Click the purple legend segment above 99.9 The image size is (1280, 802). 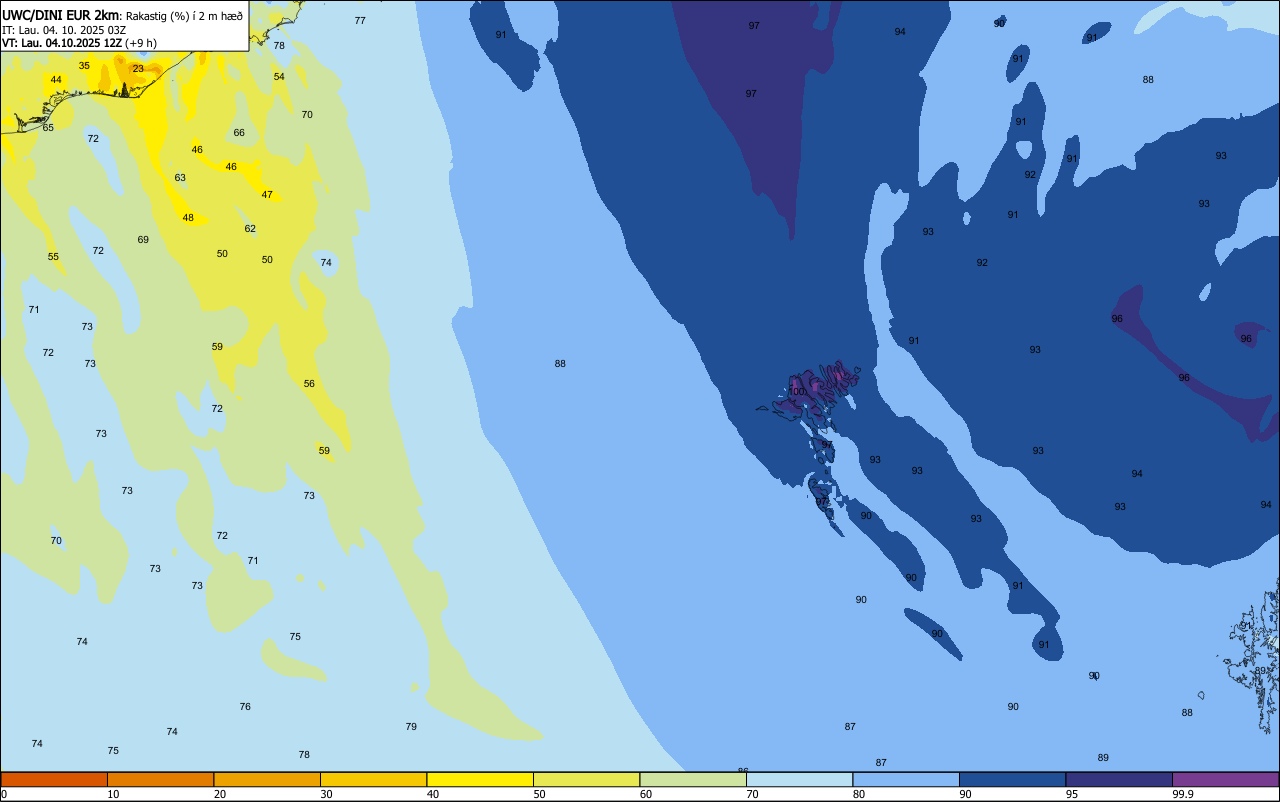1225,779
